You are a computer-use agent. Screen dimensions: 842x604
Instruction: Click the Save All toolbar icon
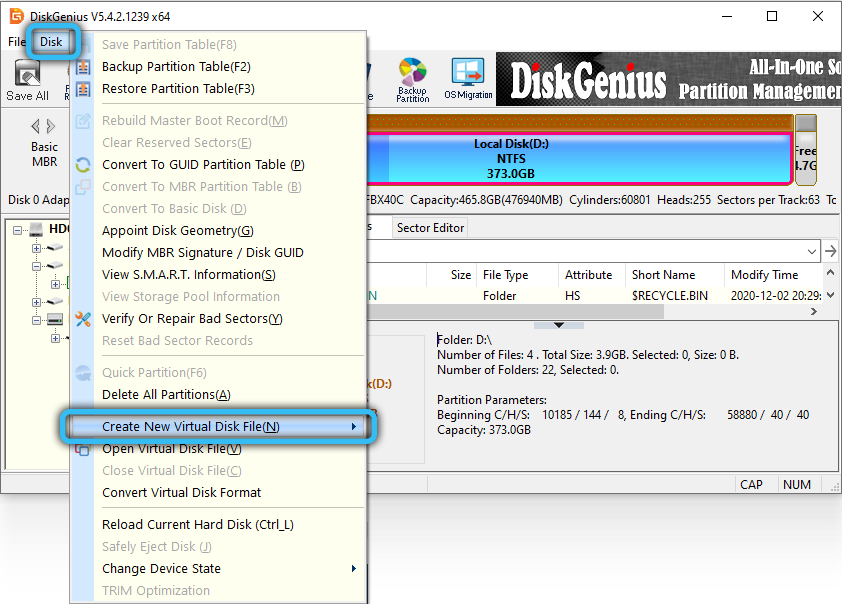(x=27, y=79)
